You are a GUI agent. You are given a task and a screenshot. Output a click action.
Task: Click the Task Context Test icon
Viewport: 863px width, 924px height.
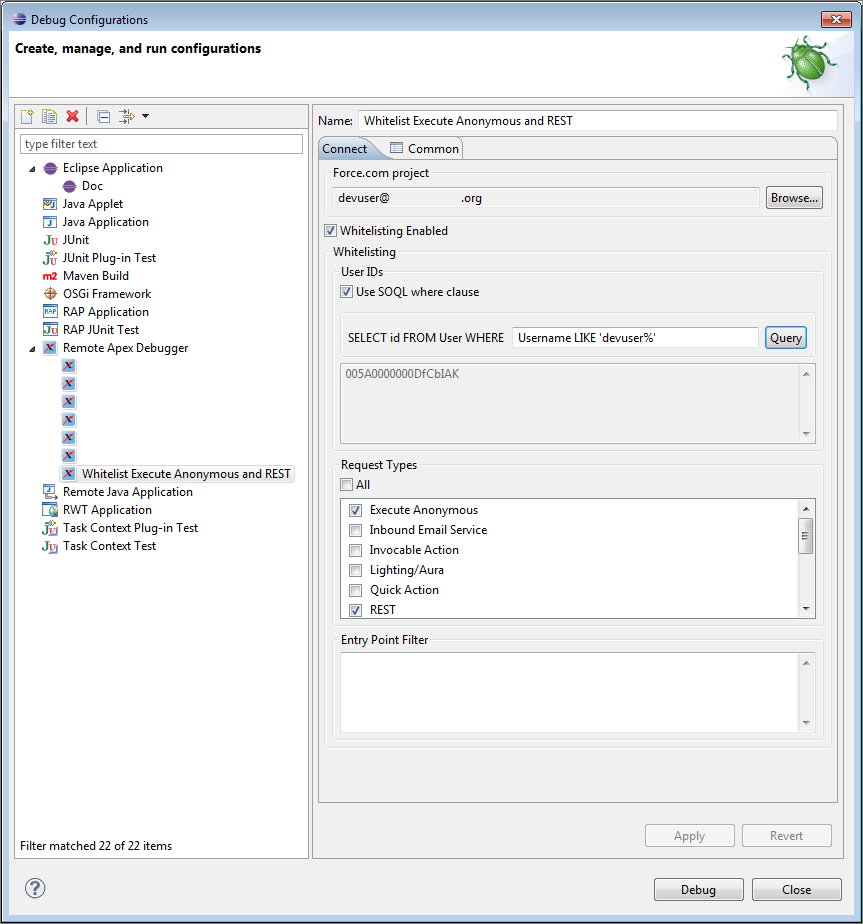click(x=50, y=546)
